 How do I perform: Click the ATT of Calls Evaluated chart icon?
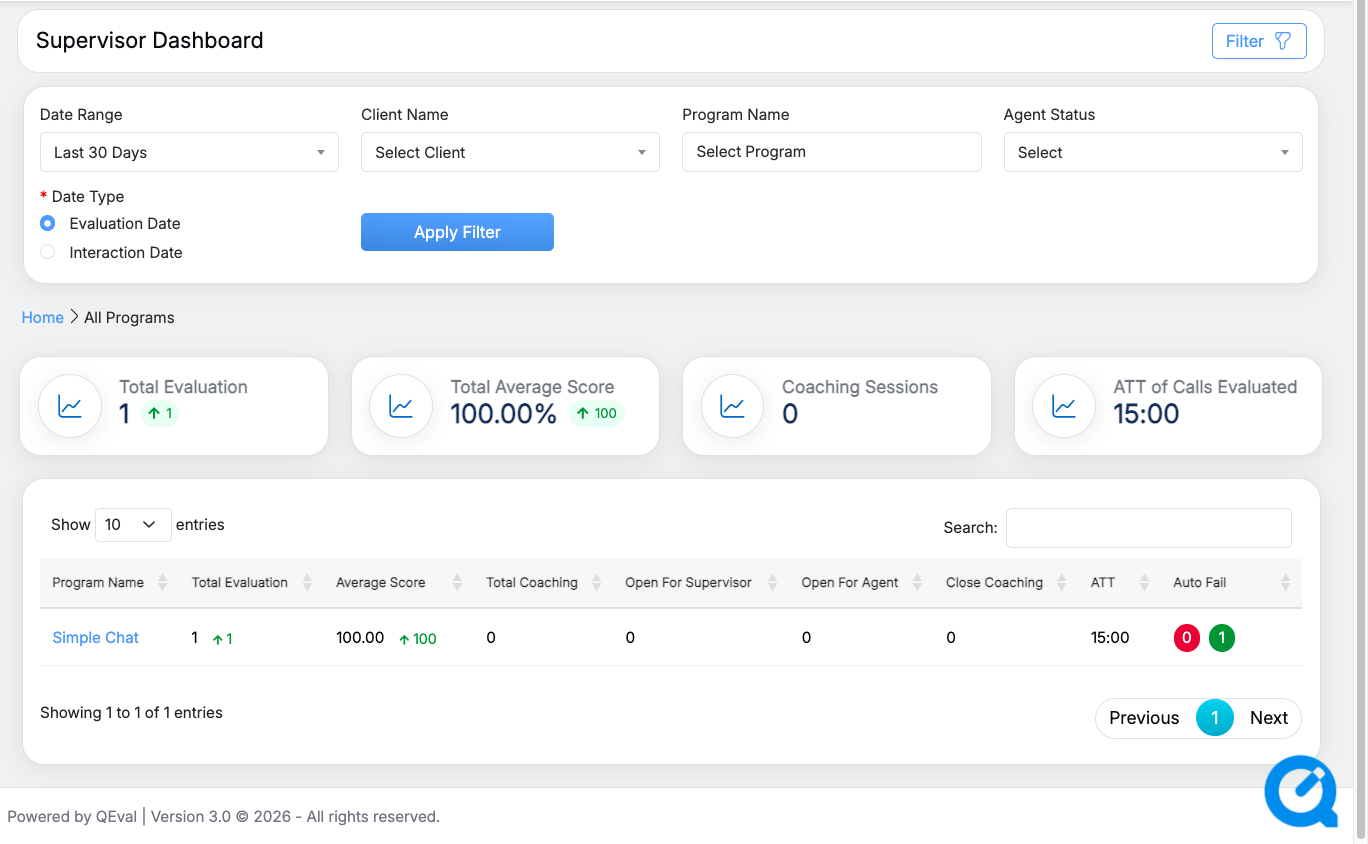1064,406
